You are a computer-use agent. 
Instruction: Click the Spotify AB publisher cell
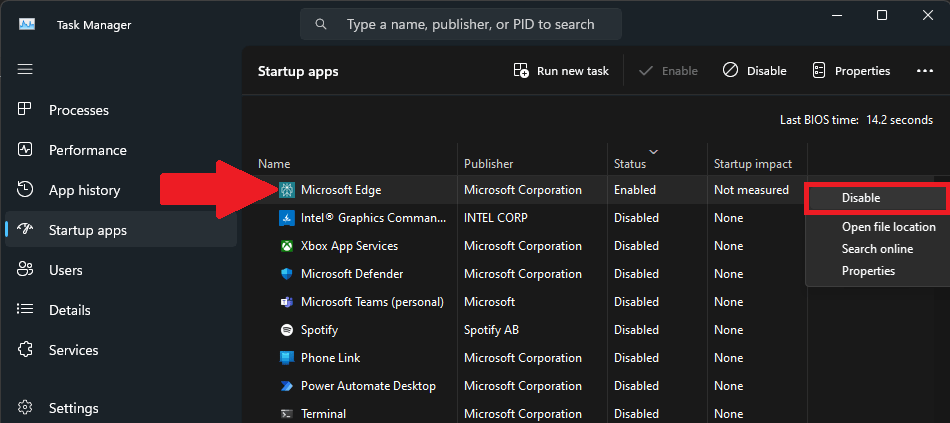tap(491, 330)
